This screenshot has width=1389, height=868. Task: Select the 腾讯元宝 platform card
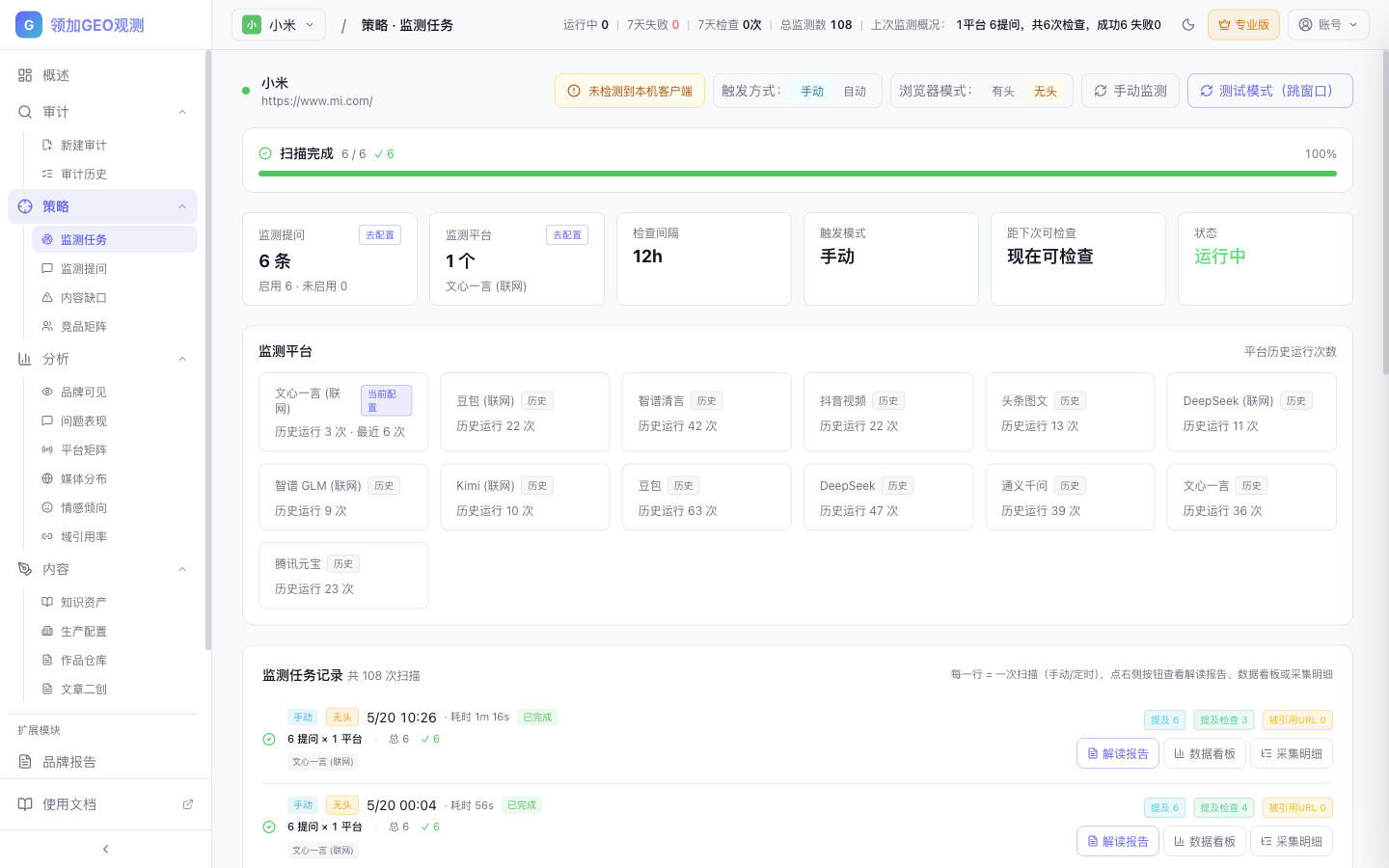(x=343, y=576)
